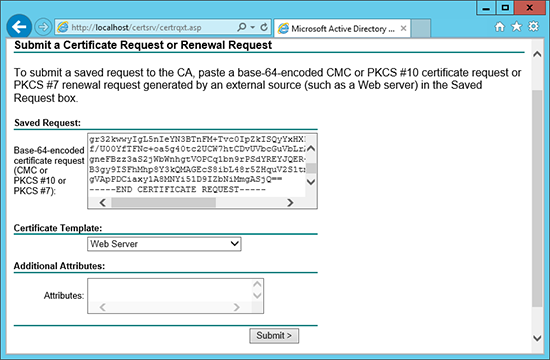Viewport: 550px width, 360px height.
Task: Click the page scrollbar down arrow
Action: pos(537,338)
